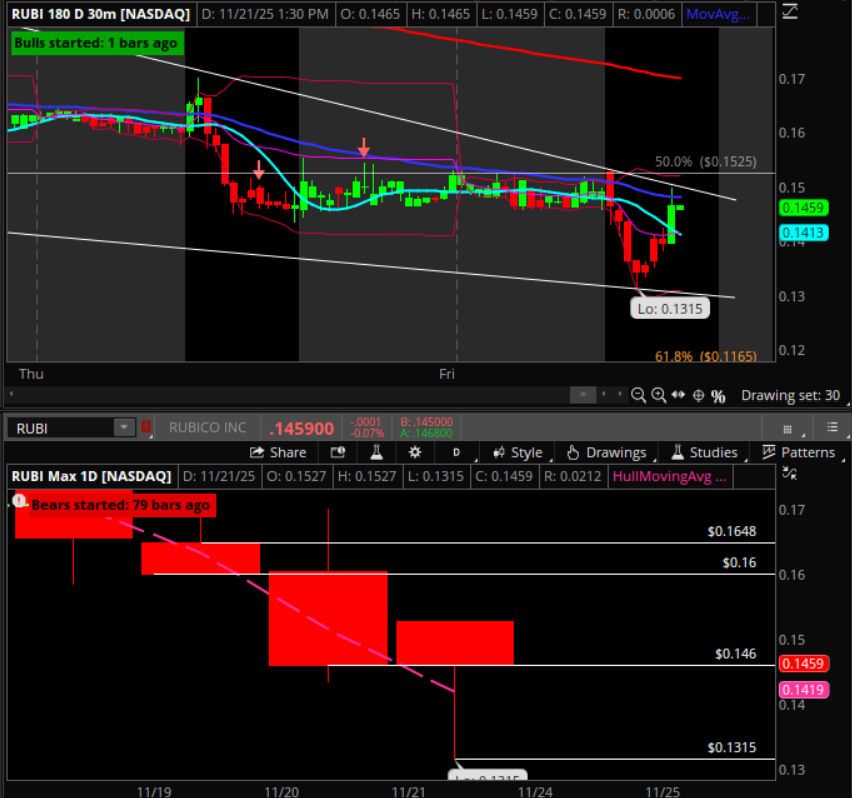The width and height of the screenshot is (852, 798).
Task: Click the HullMovingAvg study label in lower header
Action: [x=669, y=476]
